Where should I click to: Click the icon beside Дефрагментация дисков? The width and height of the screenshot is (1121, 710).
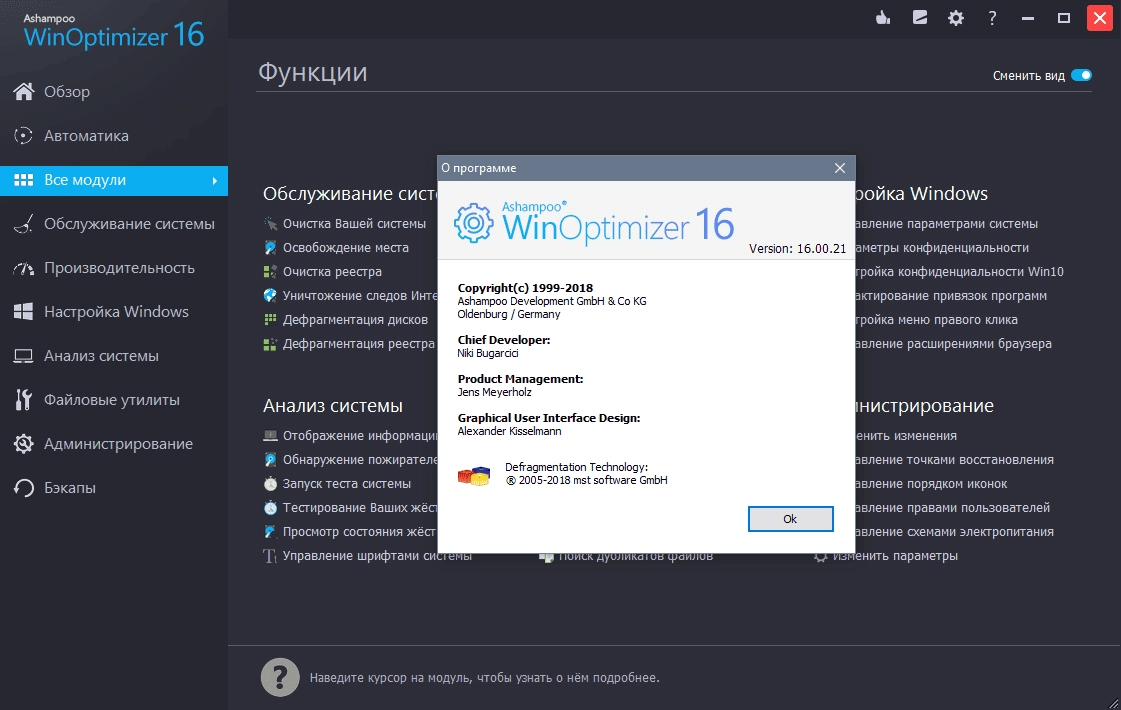click(x=270, y=320)
